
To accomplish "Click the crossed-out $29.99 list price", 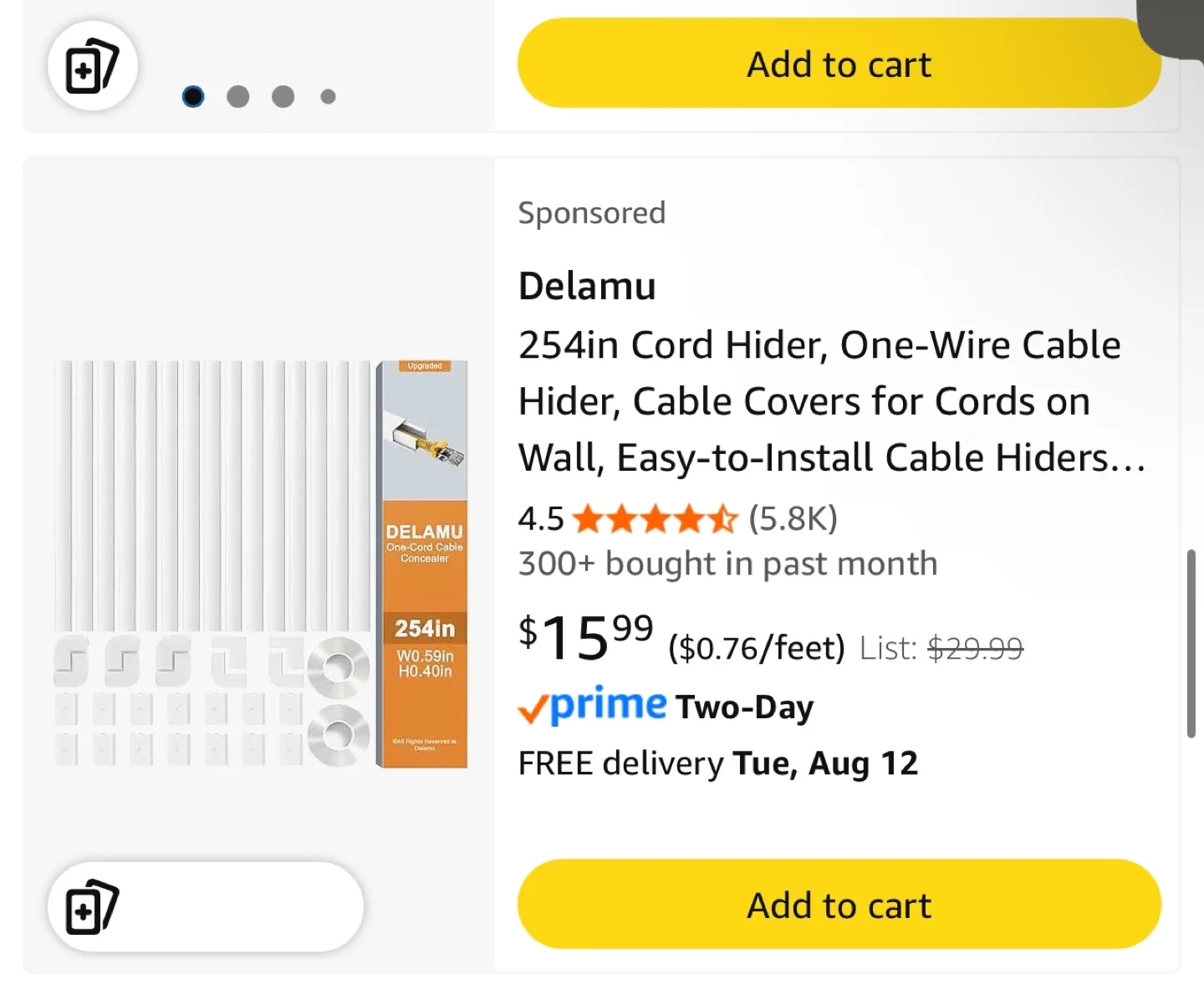I will click(975, 647).
